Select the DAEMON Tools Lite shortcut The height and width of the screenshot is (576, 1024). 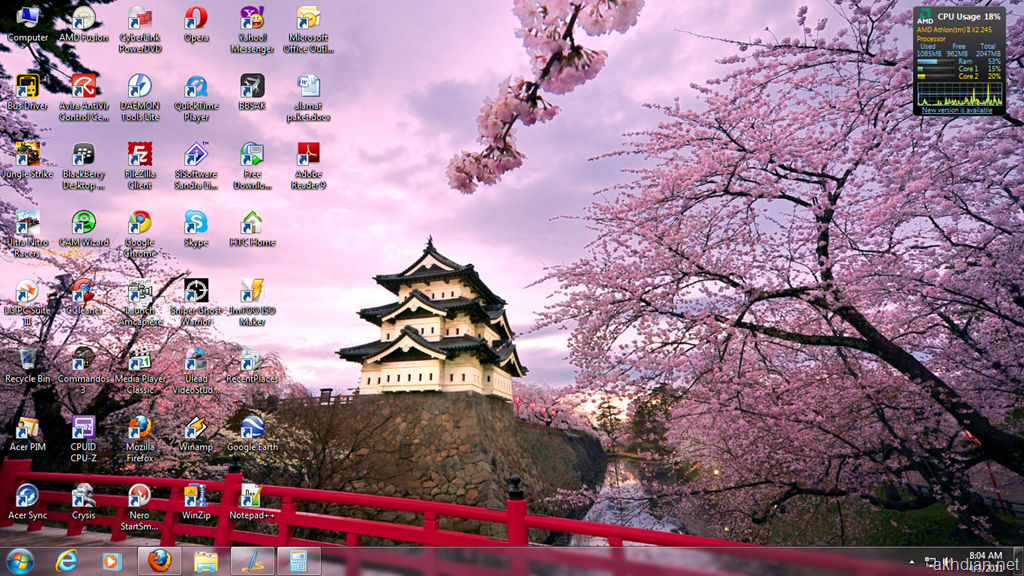(x=140, y=87)
